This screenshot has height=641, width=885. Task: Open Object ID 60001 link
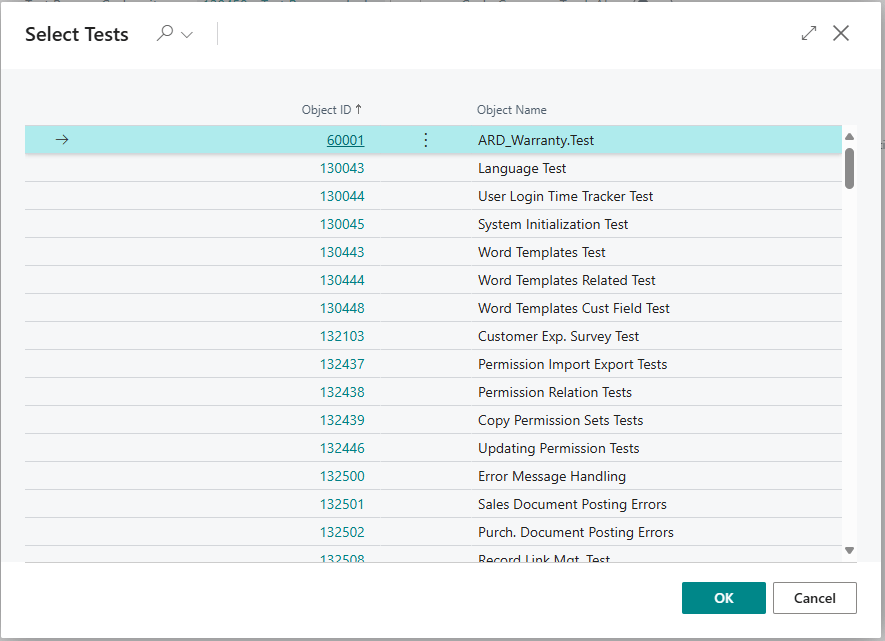pos(345,141)
